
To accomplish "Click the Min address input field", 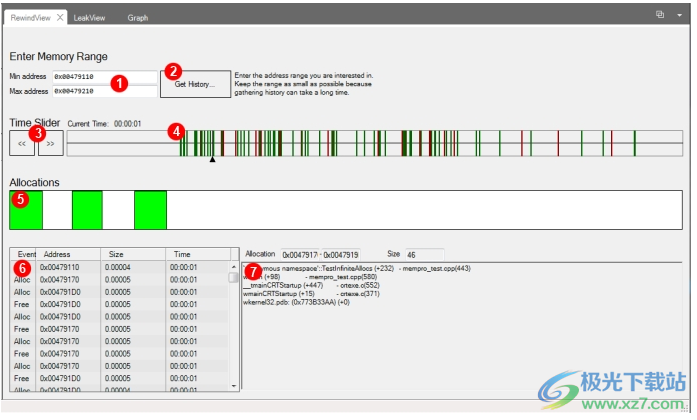I will pos(105,76).
